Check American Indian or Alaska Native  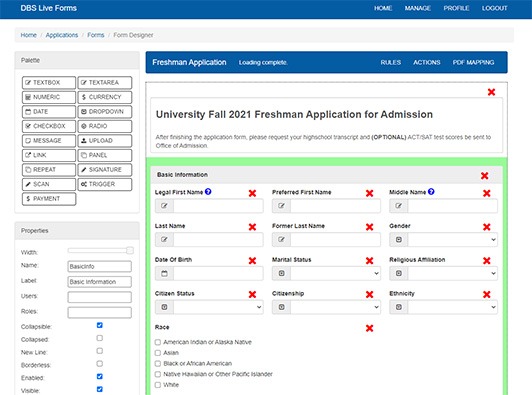158,342
